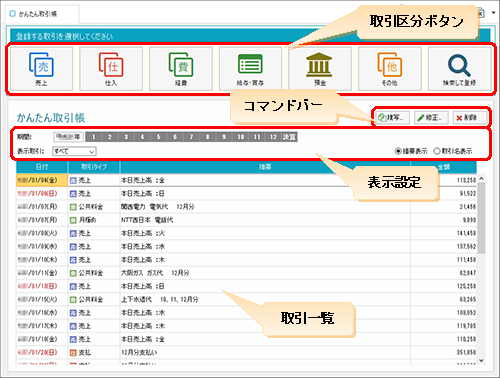Sort by the 取引タイプ column header
The image size is (500, 378).
[x=94, y=167]
